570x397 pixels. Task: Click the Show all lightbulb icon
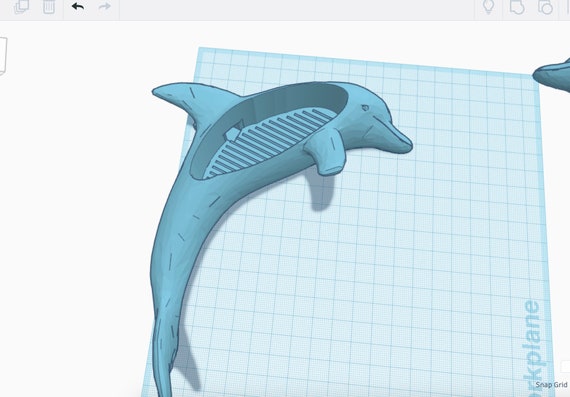pos(489,6)
